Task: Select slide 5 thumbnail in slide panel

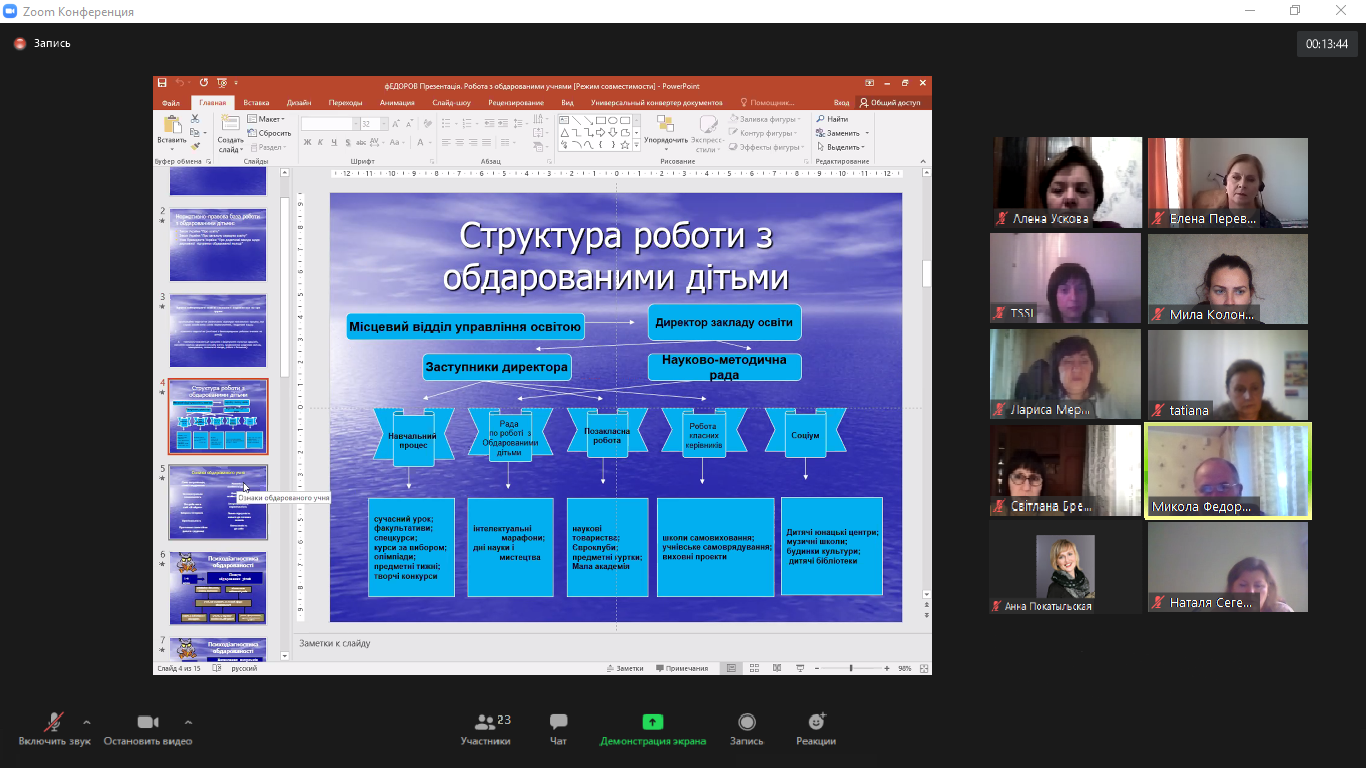Action: coord(218,501)
